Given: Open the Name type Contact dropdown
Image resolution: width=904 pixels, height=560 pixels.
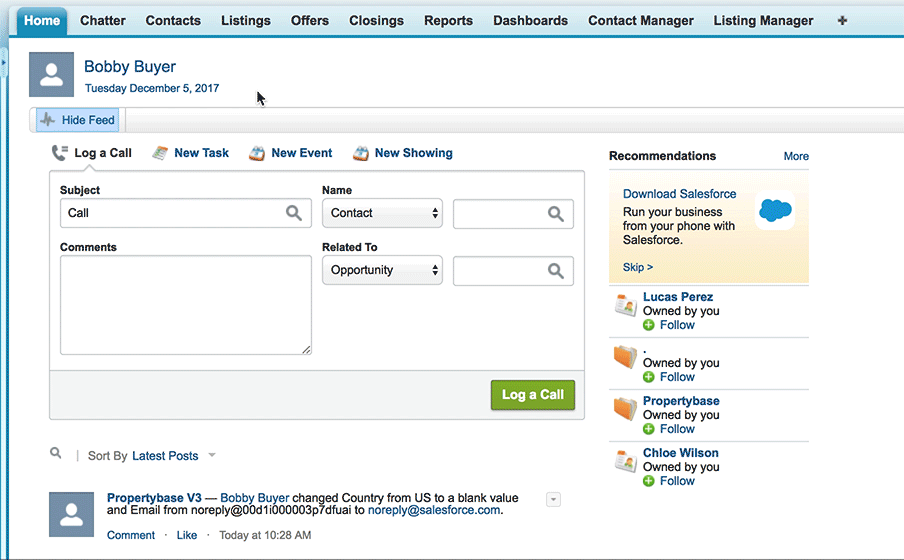Looking at the screenshot, I should tap(382, 213).
